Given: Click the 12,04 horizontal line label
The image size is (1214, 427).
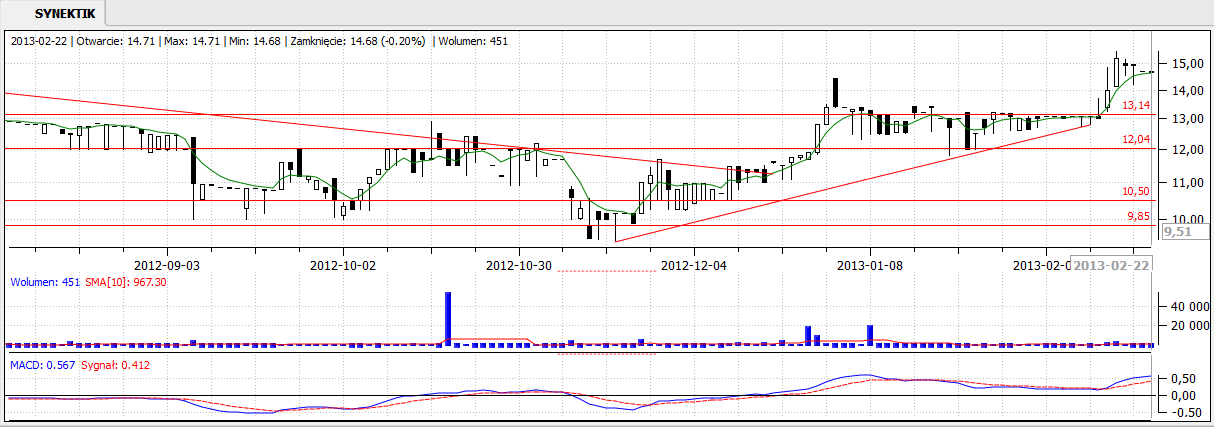Looking at the screenshot, I should pos(1136,139).
